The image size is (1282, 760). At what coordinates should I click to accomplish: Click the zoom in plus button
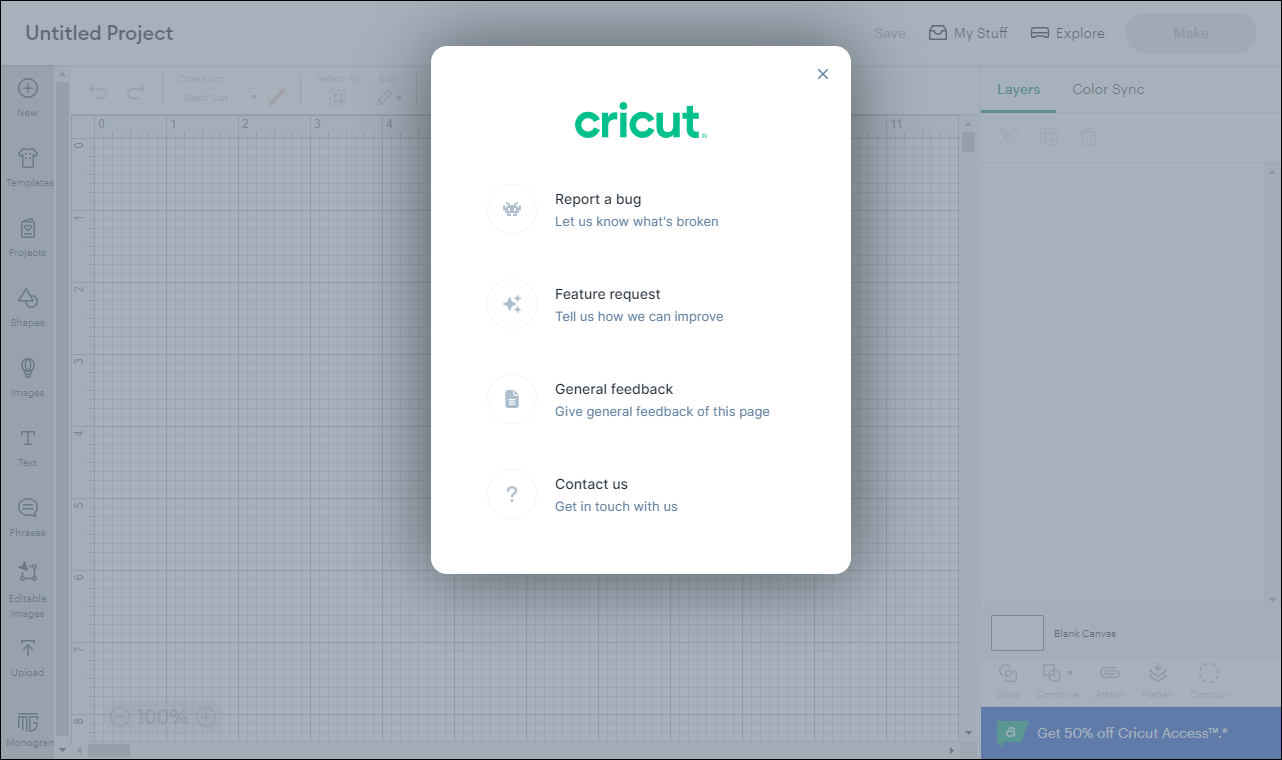tap(206, 716)
